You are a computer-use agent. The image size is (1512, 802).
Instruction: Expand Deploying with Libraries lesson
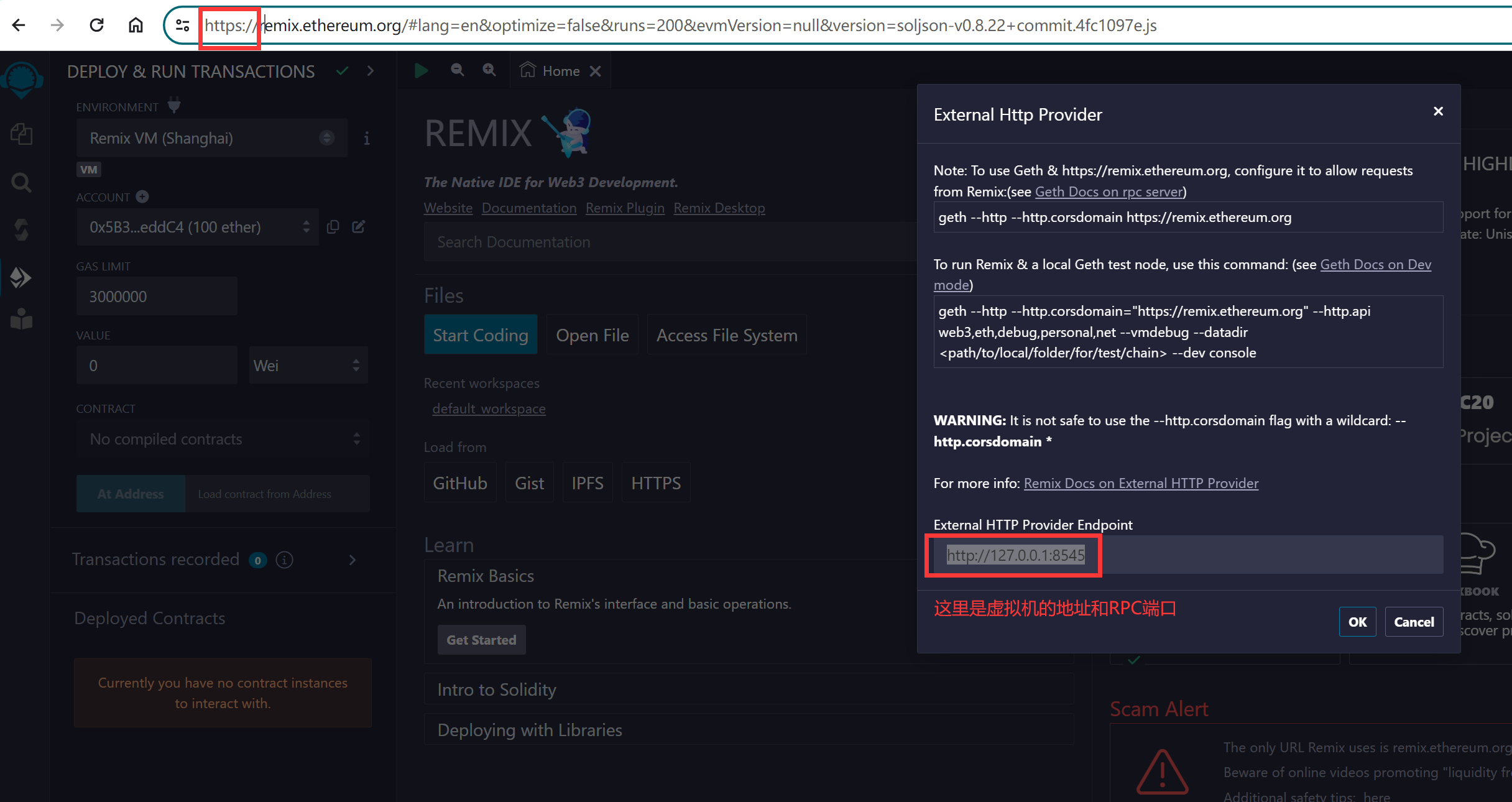(x=530, y=730)
